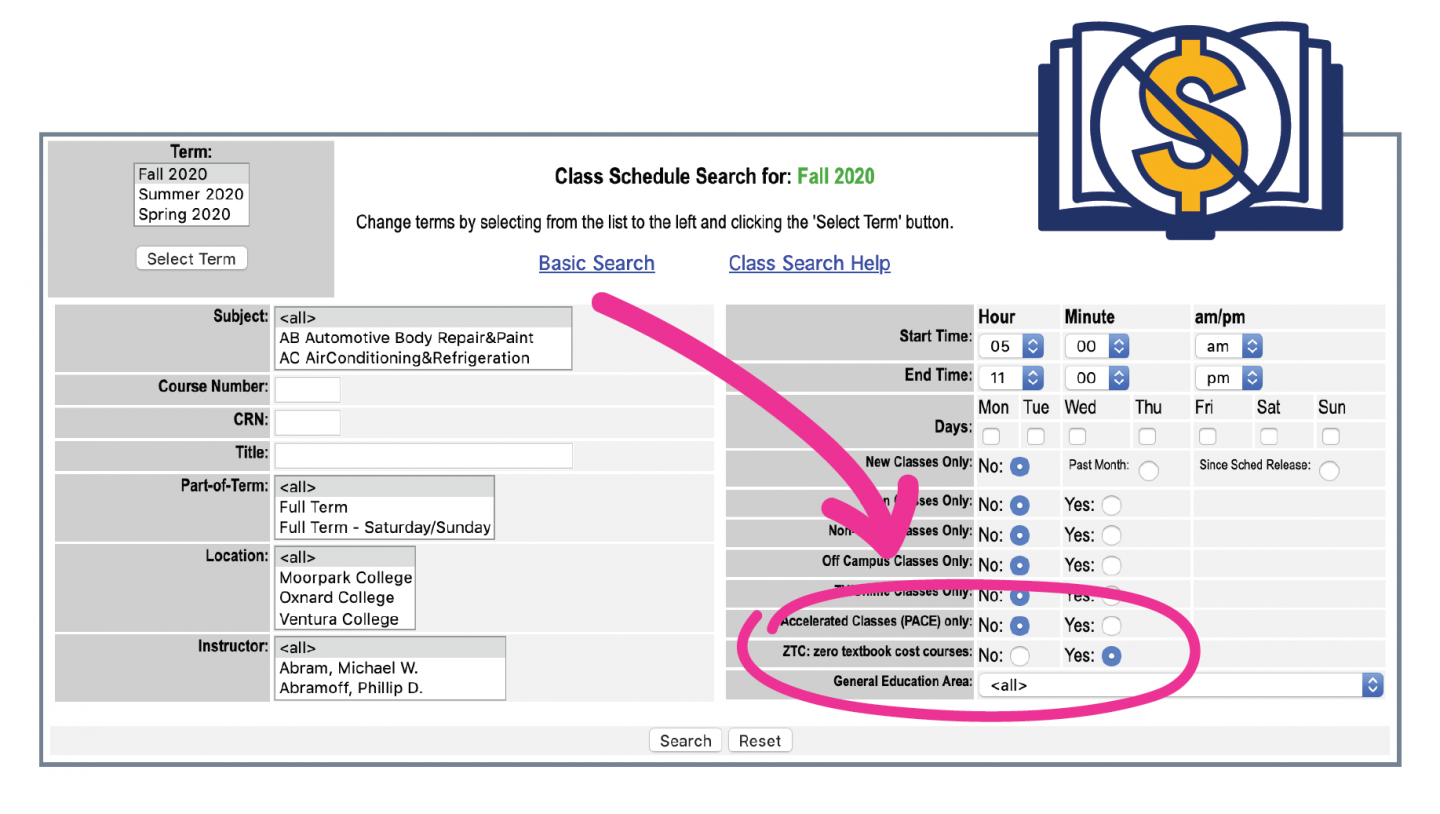The image size is (1440, 814).
Task: Open the General Education Area dropdown
Action: [1373, 685]
